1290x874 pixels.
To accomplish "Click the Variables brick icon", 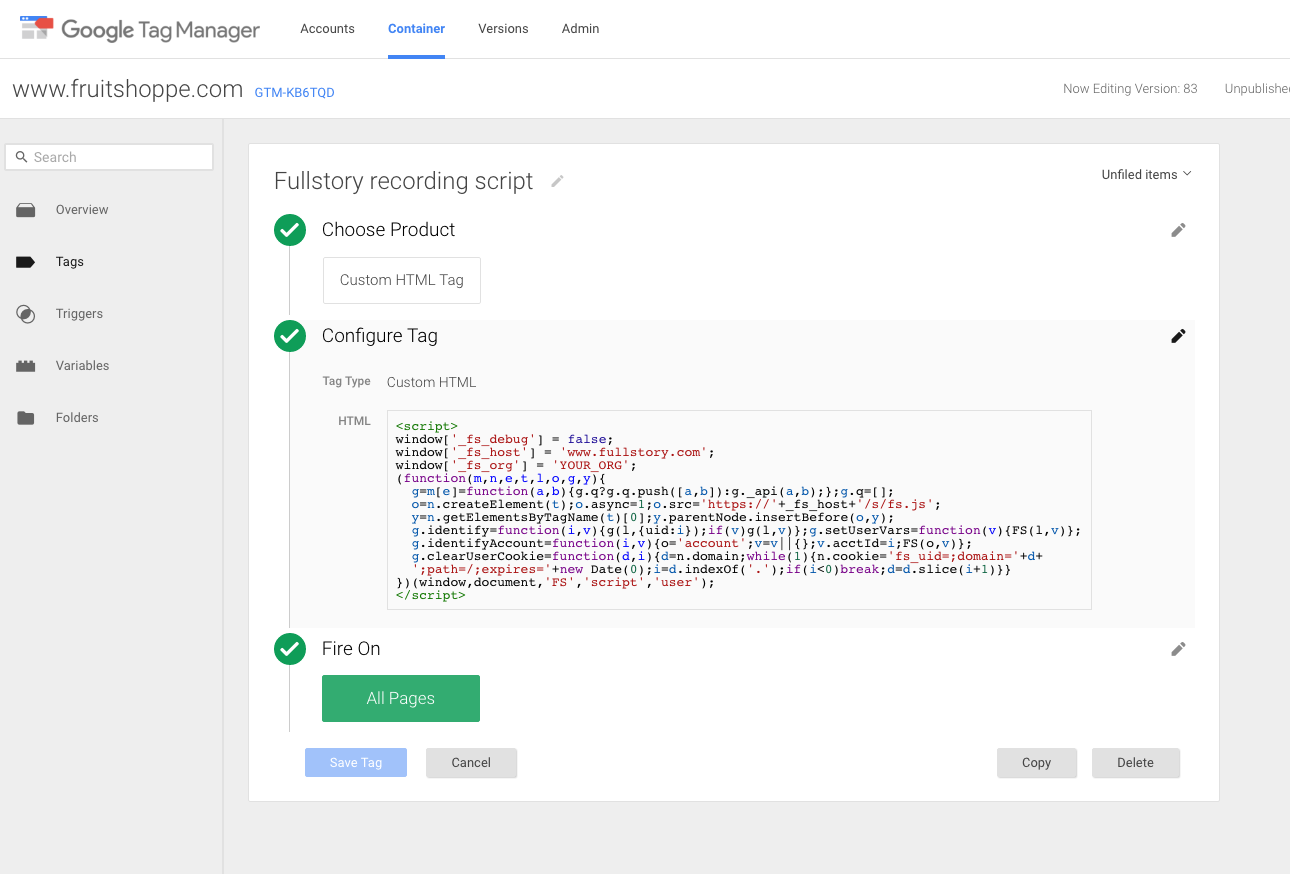I will point(26,366).
